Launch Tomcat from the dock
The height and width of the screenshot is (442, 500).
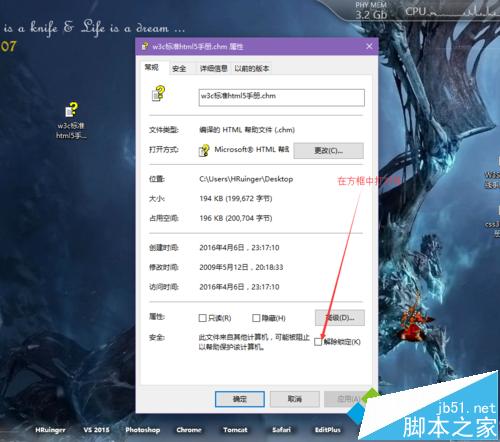point(235,430)
